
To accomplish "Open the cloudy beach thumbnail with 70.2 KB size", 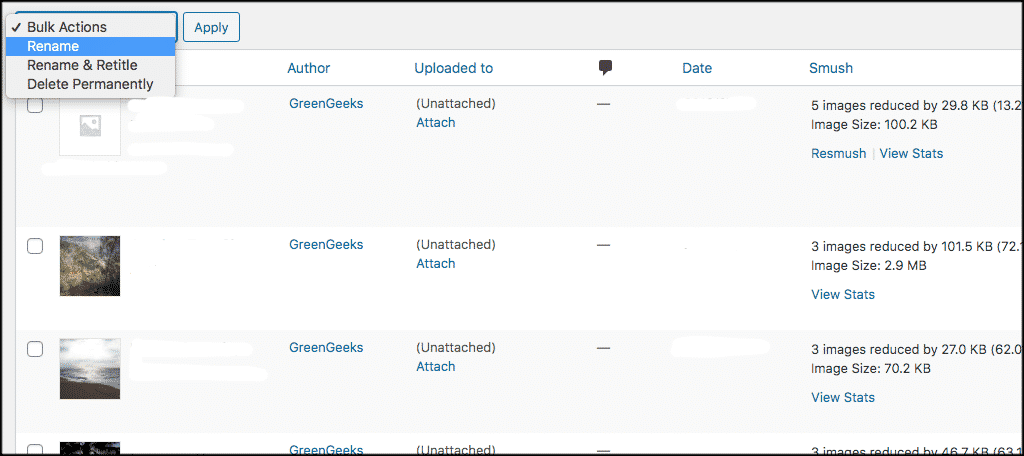I will (x=89, y=368).
